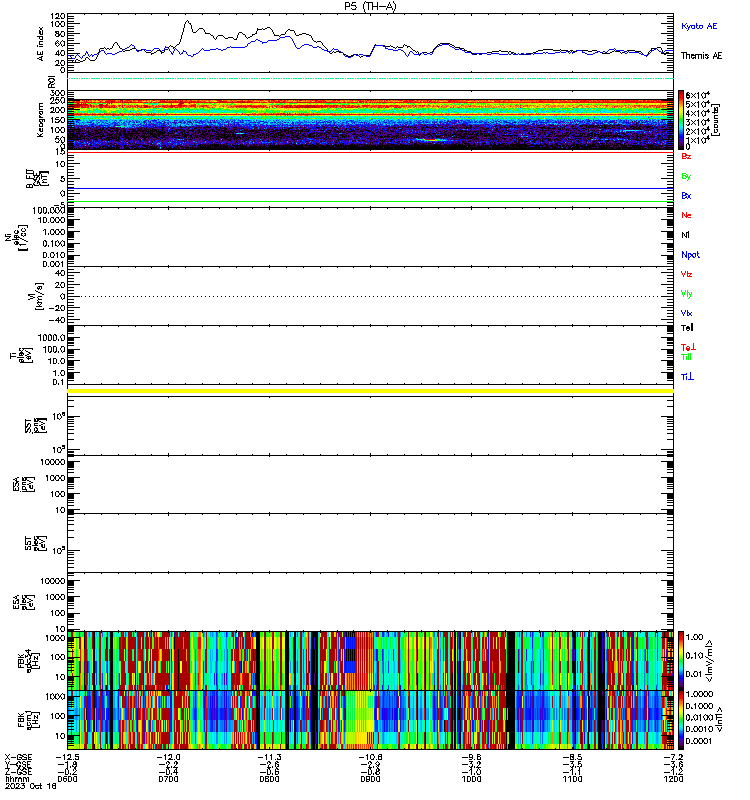Click the "1100" time axis label
Screen dimensions: 750x800
(x=572, y=779)
